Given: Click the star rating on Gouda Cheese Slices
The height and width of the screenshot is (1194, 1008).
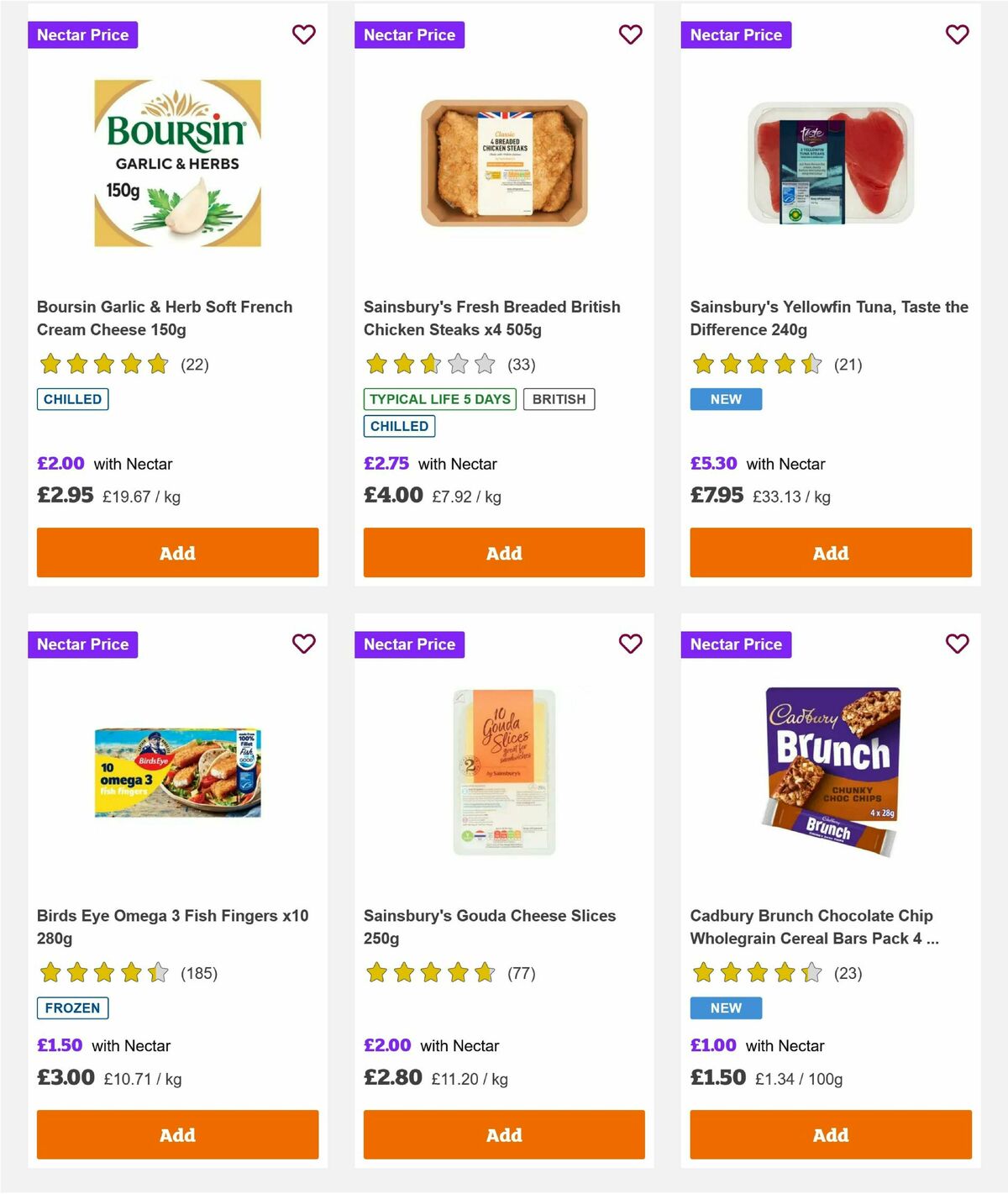Looking at the screenshot, I should pyautogui.click(x=428, y=973).
